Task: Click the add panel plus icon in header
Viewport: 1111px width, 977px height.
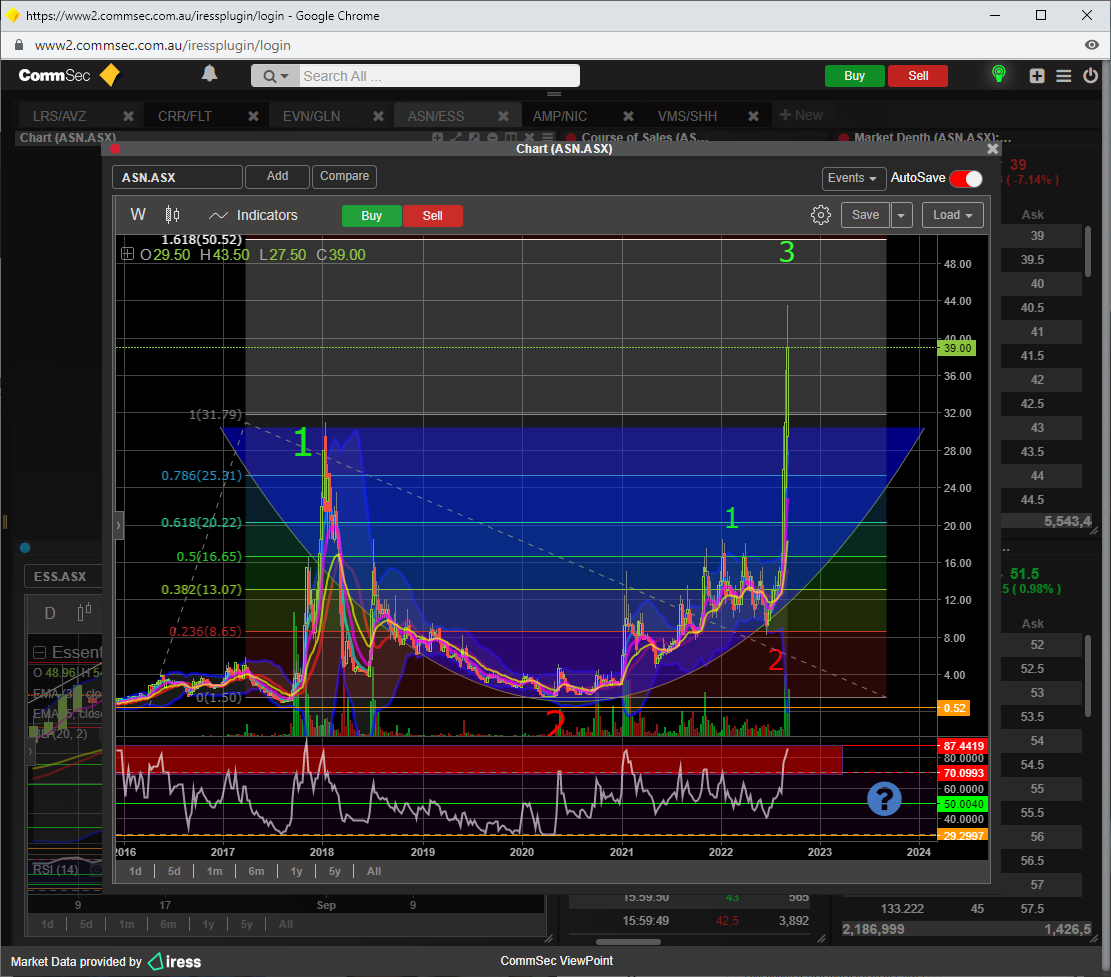Action: [x=1037, y=76]
